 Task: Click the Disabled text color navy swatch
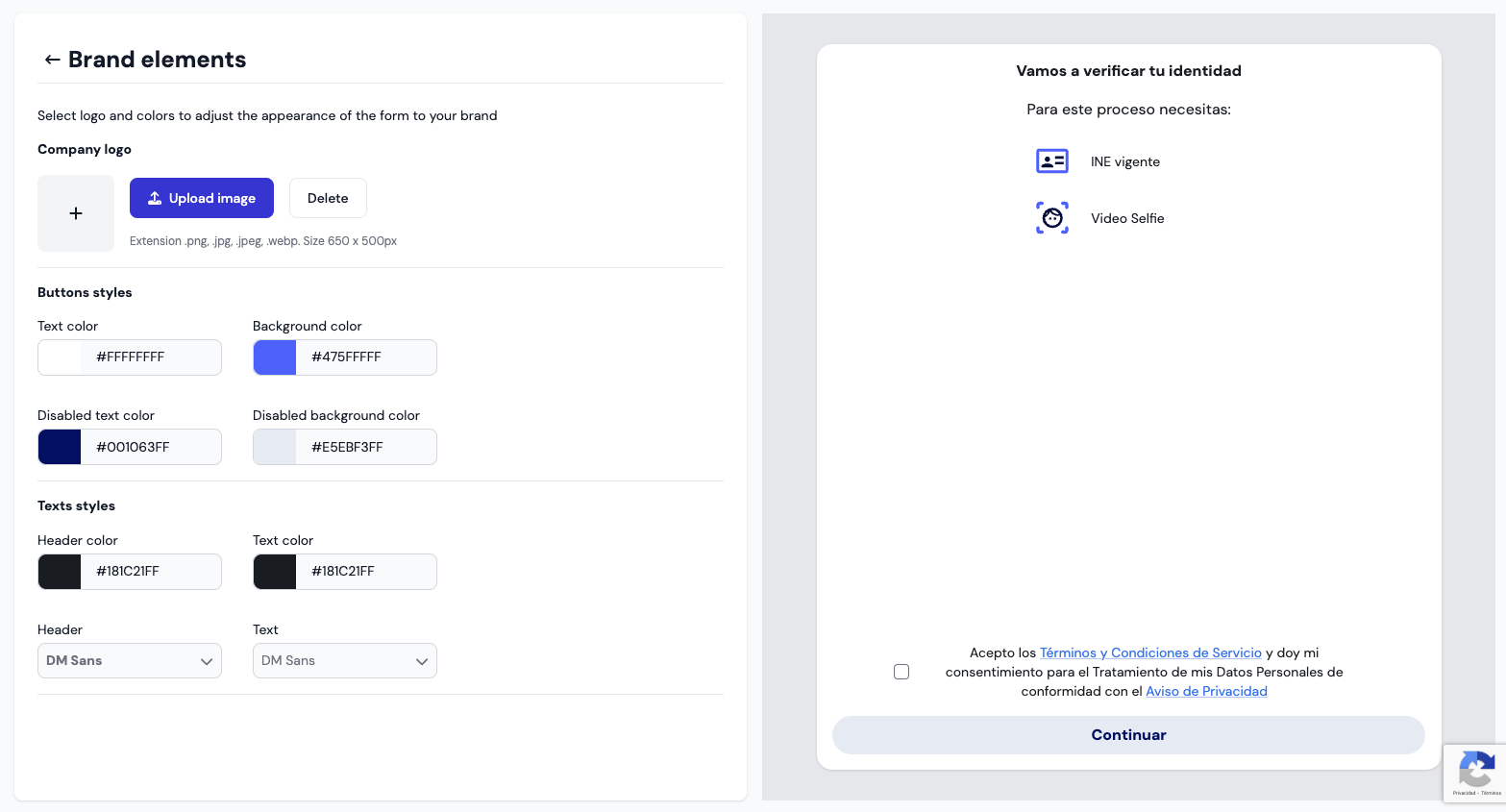(x=60, y=447)
